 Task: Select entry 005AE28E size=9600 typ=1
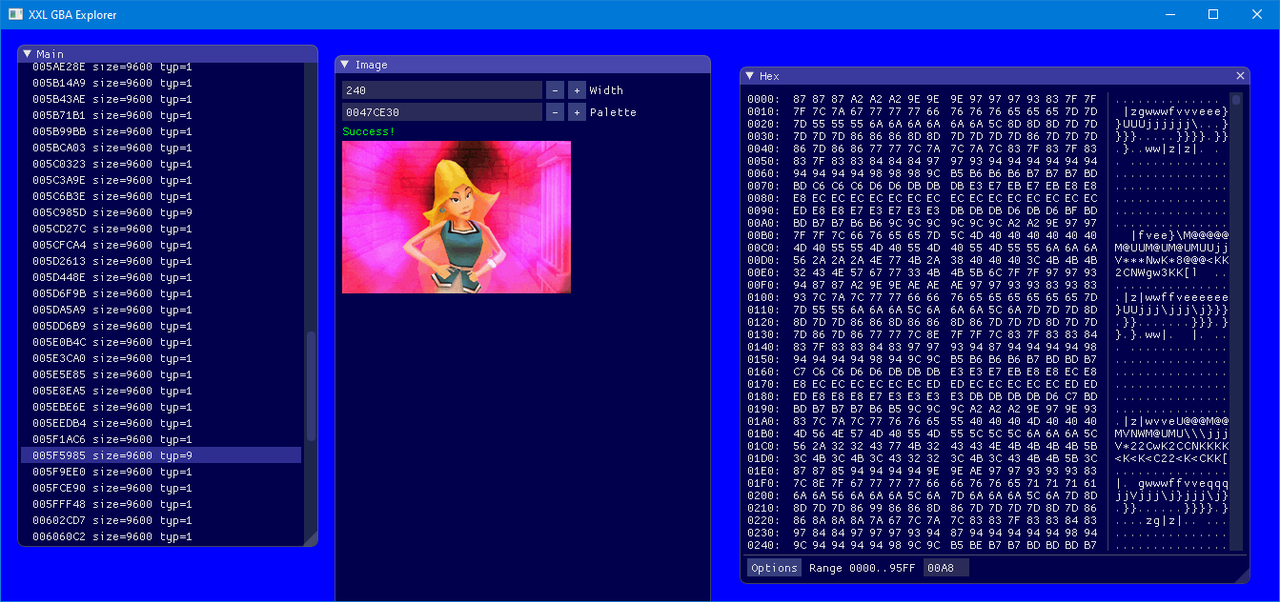pos(161,67)
